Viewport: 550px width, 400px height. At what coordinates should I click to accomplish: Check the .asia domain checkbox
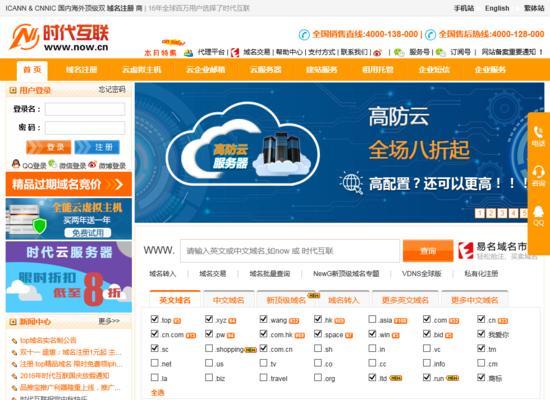coord(372,319)
